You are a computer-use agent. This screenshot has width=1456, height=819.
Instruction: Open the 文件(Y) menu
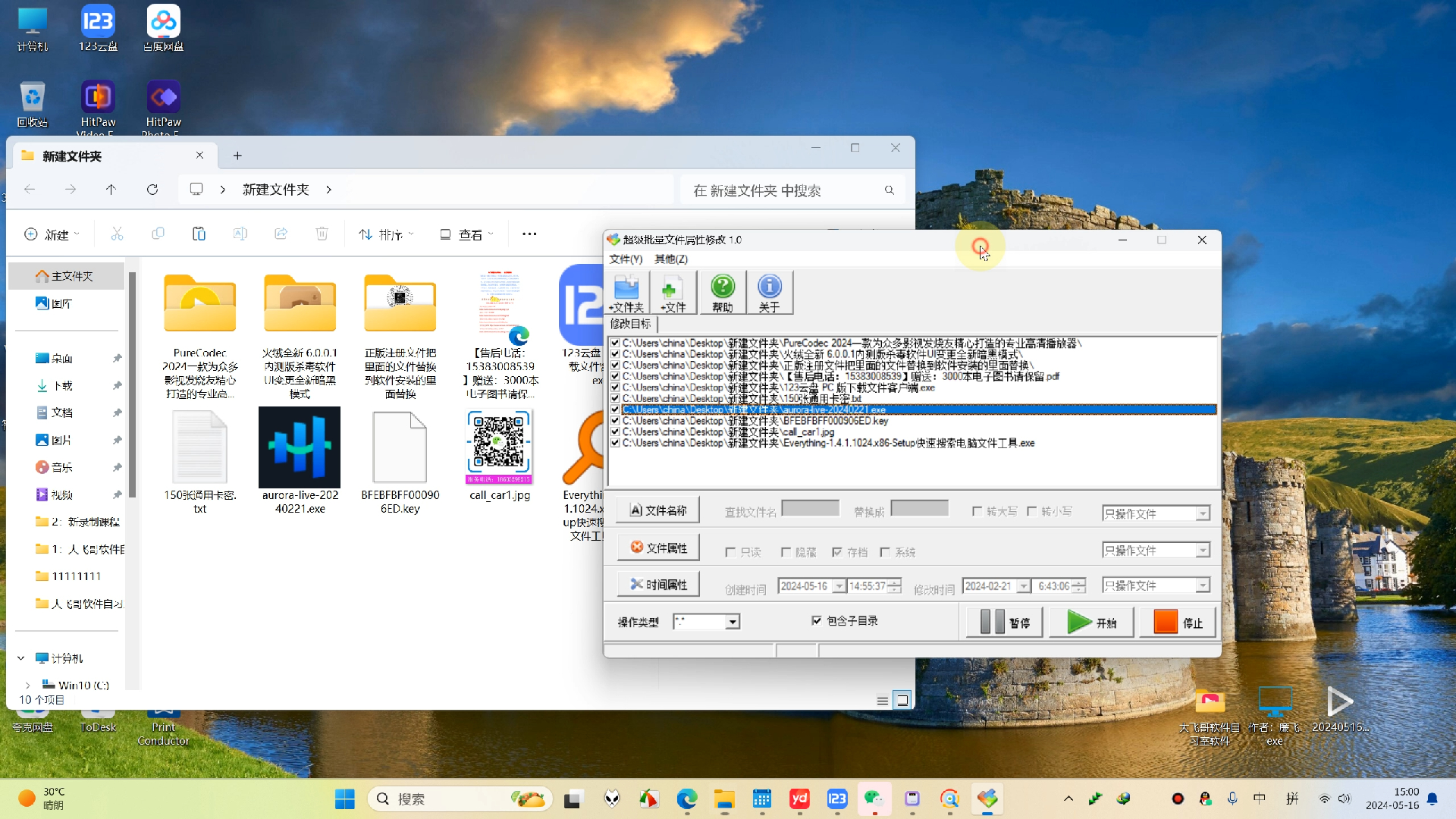(x=624, y=259)
